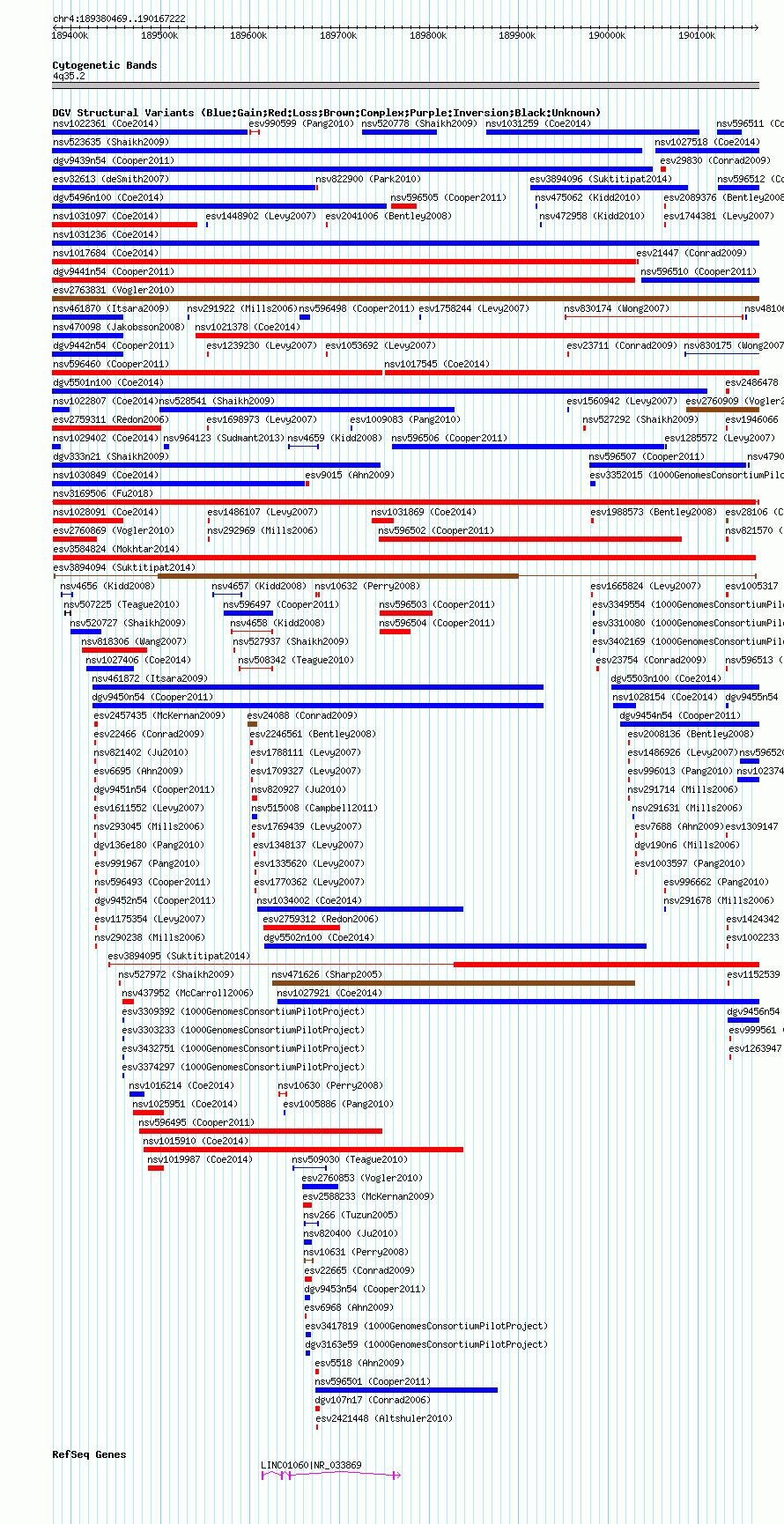Click the 190000k ruler tick label
Viewport: 784px width, 1524px height.
(x=607, y=36)
